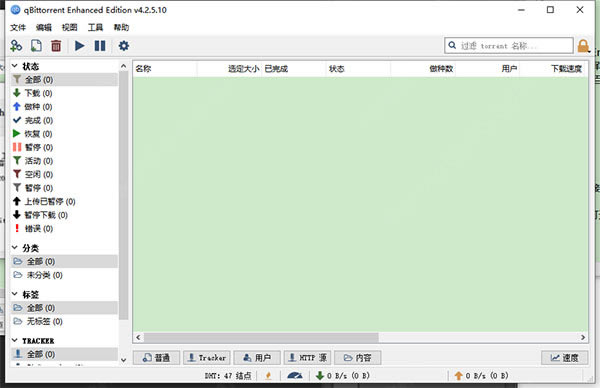
Task: Select 无标签 (0) tag
Action: pyautogui.click(x=64, y=321)
